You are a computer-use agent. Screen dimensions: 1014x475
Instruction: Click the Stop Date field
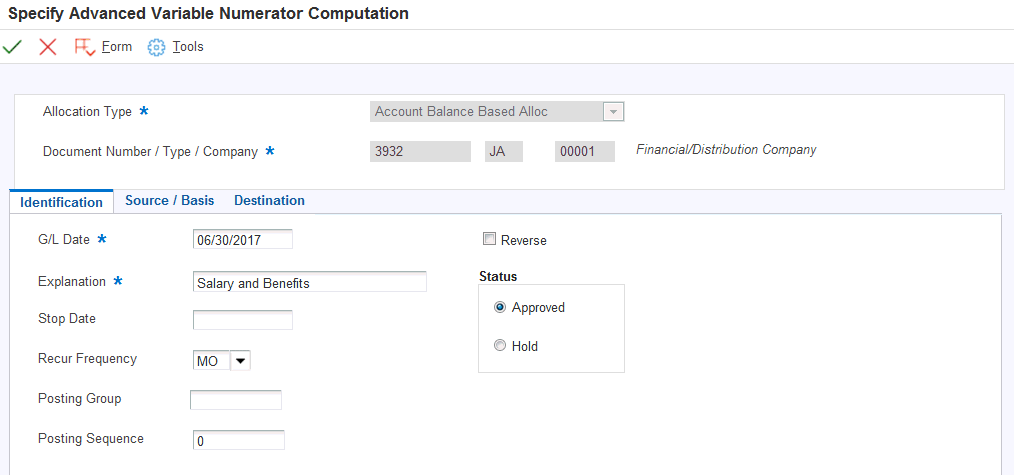(242, 320)
